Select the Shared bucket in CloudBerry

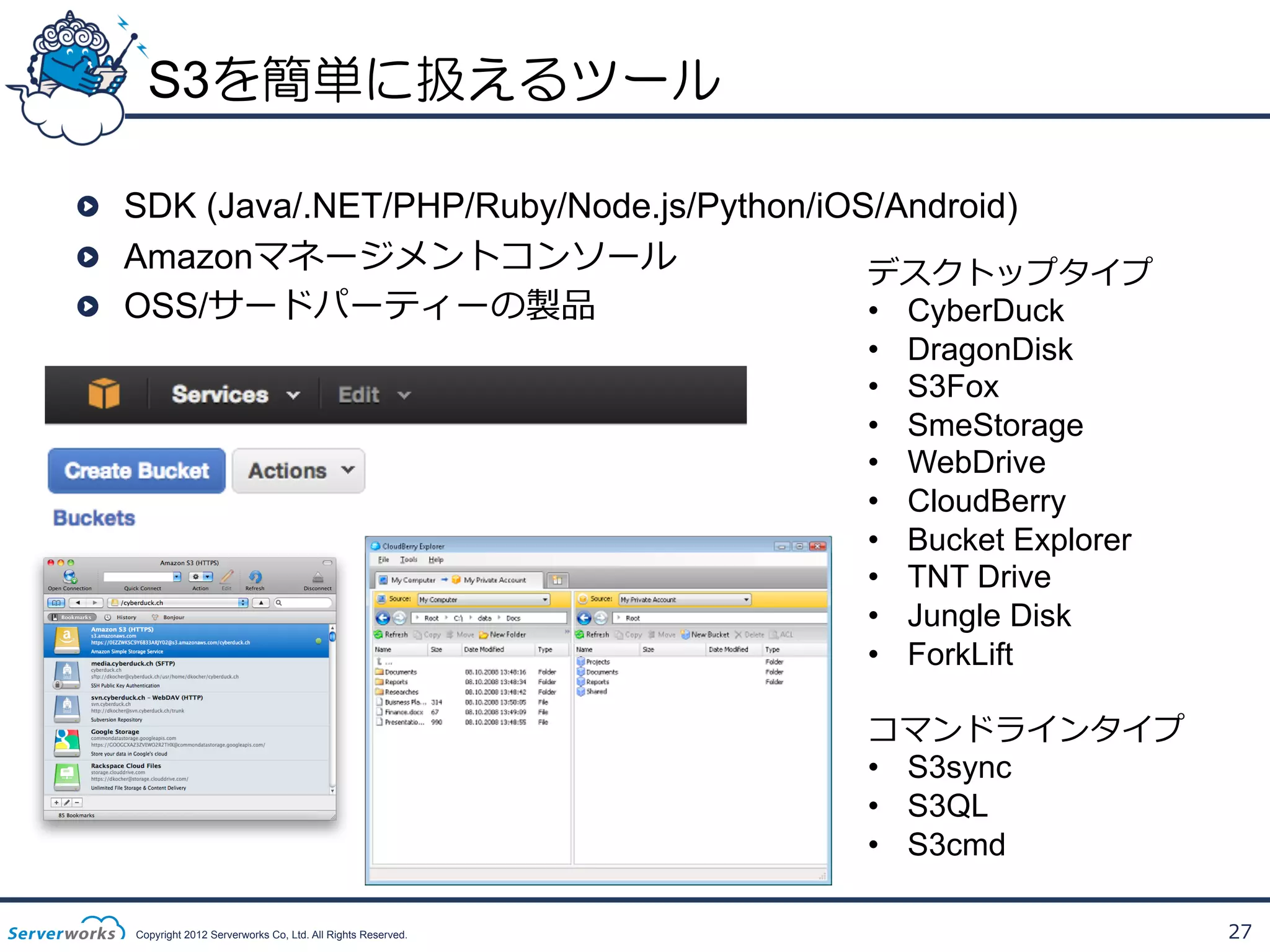pyautogui.click(x=592, y=692)
